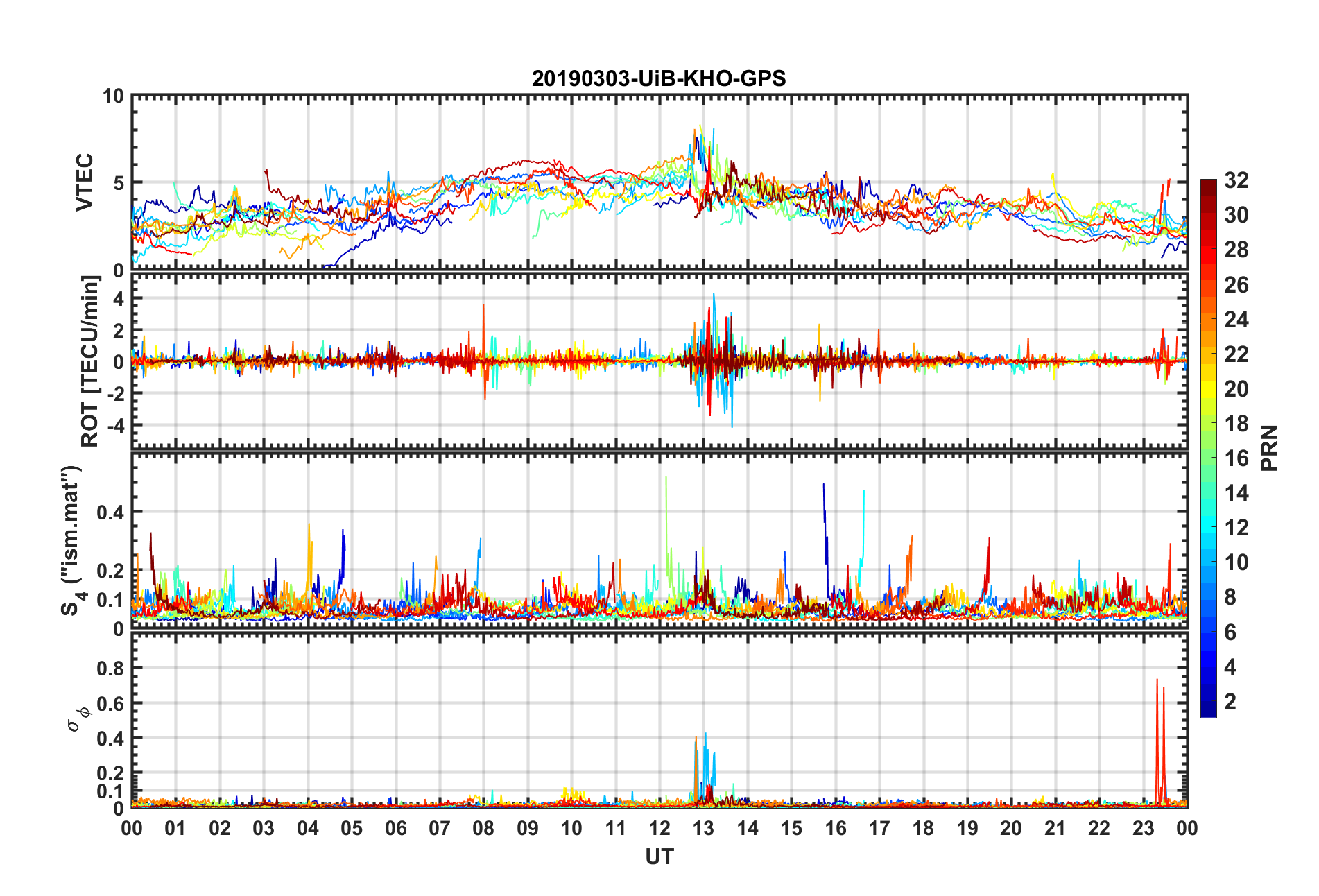Click colorbar tick label 22

[x=1236, y=354]
